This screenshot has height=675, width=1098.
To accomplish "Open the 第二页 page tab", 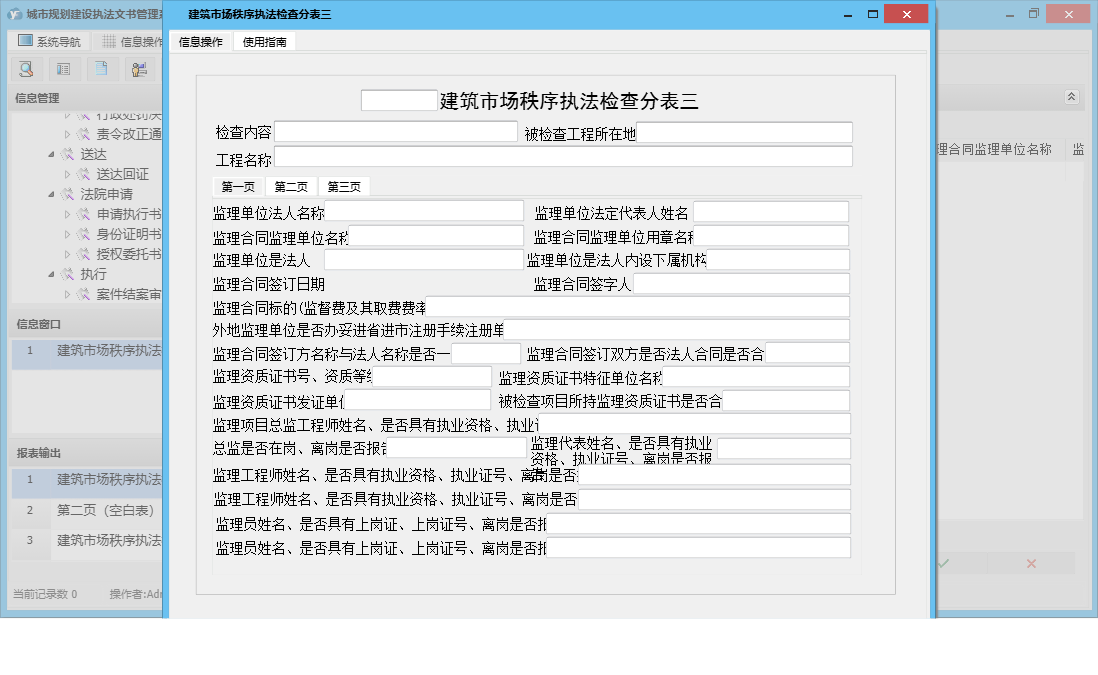I will coord(290,185).
